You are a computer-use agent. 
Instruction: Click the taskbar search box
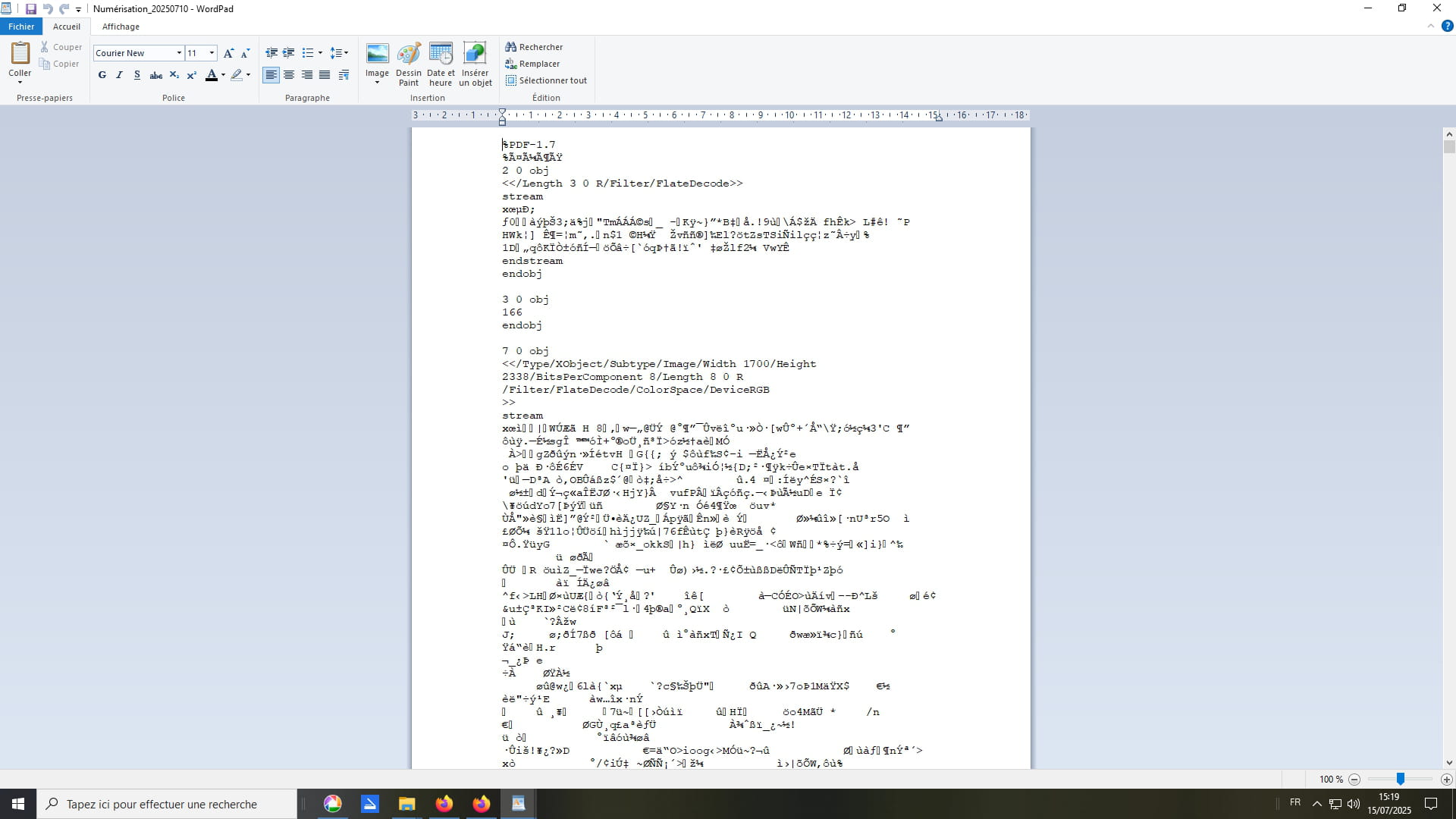[167, 804]
